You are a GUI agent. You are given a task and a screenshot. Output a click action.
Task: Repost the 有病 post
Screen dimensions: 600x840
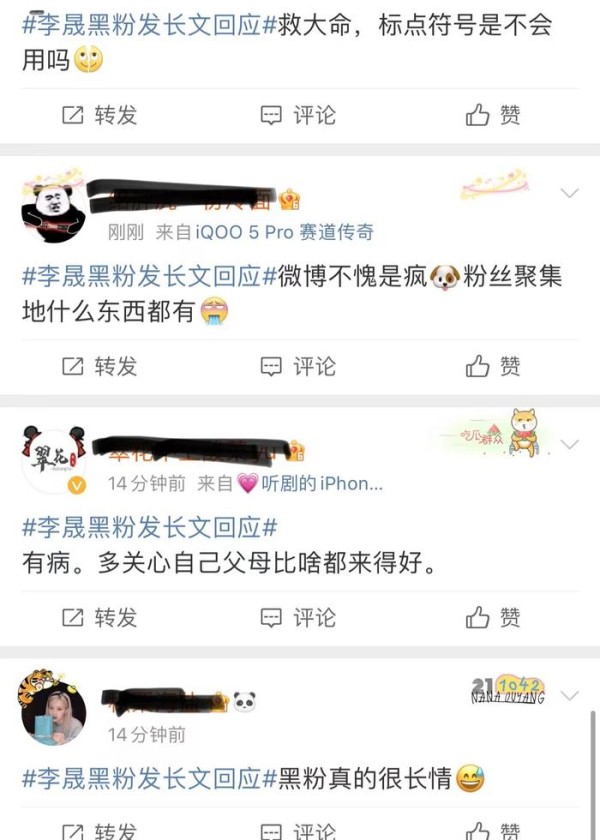click(x=100, y=617)
